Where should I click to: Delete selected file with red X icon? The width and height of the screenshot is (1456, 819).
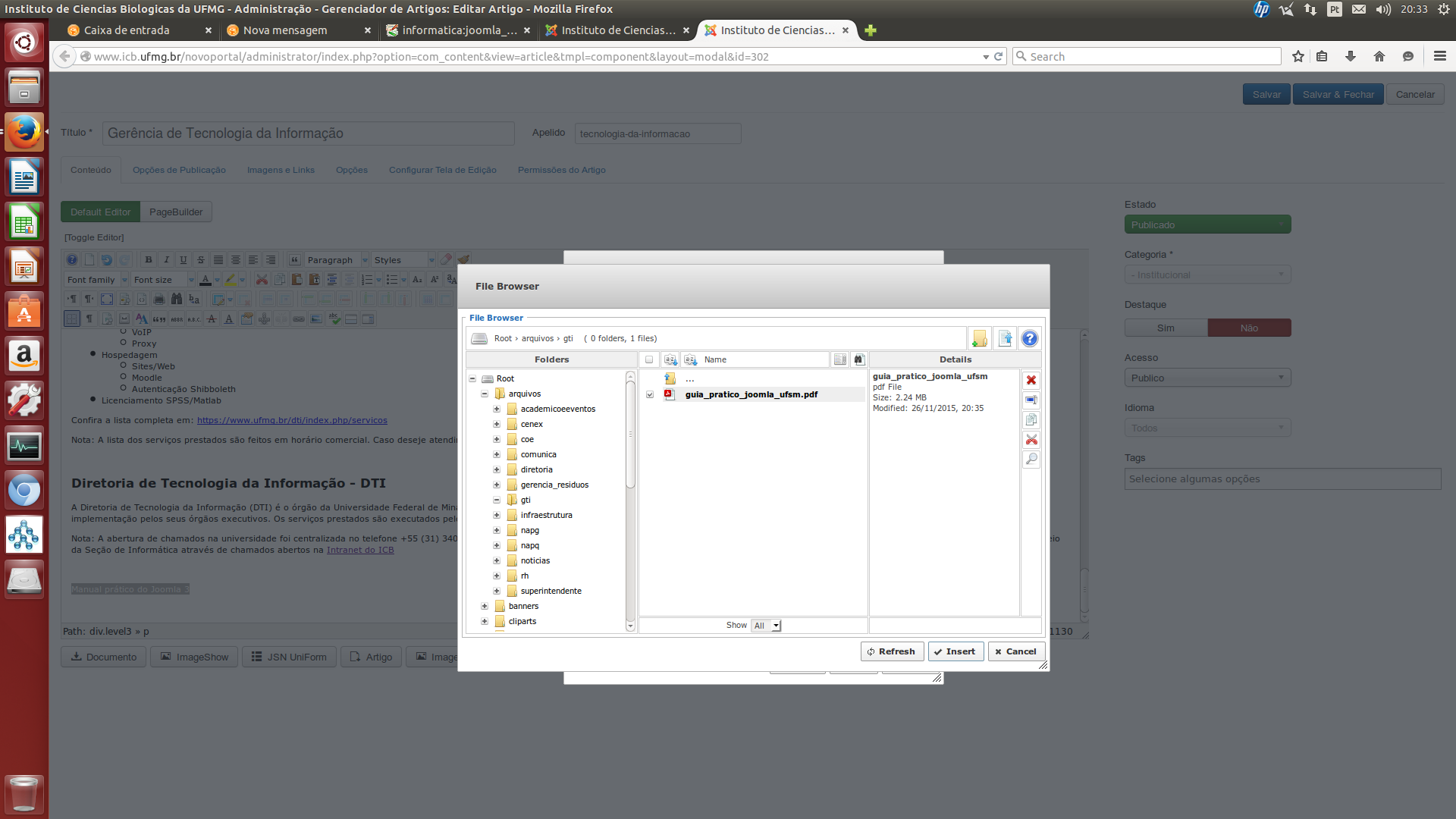click(1031, 381)
